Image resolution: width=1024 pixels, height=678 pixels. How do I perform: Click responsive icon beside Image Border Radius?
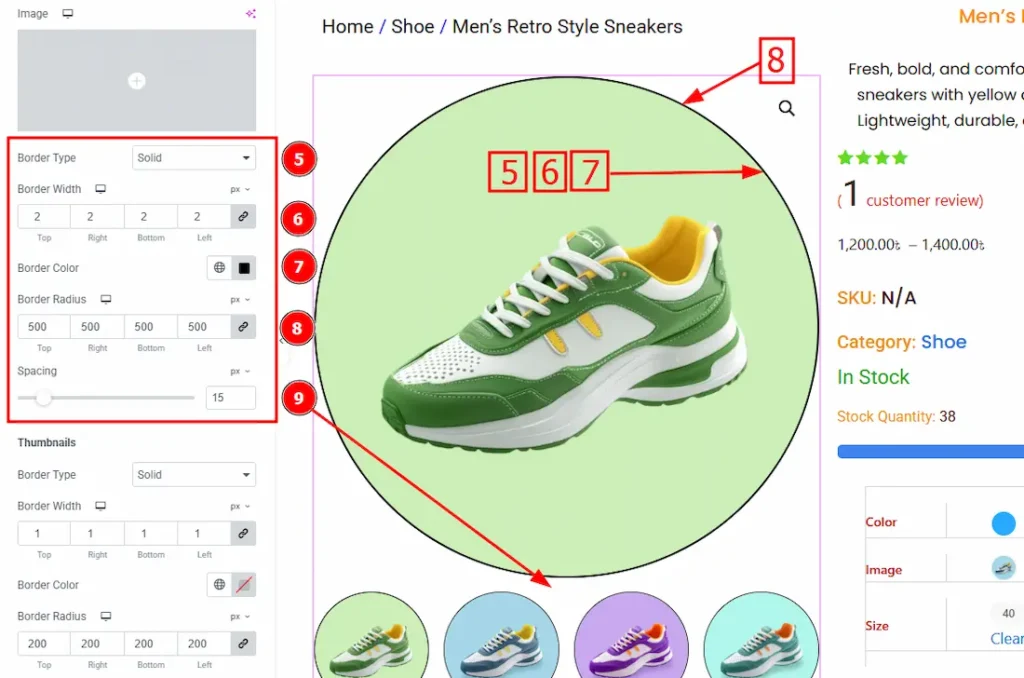pyautogui.click(x=106, y=299)
